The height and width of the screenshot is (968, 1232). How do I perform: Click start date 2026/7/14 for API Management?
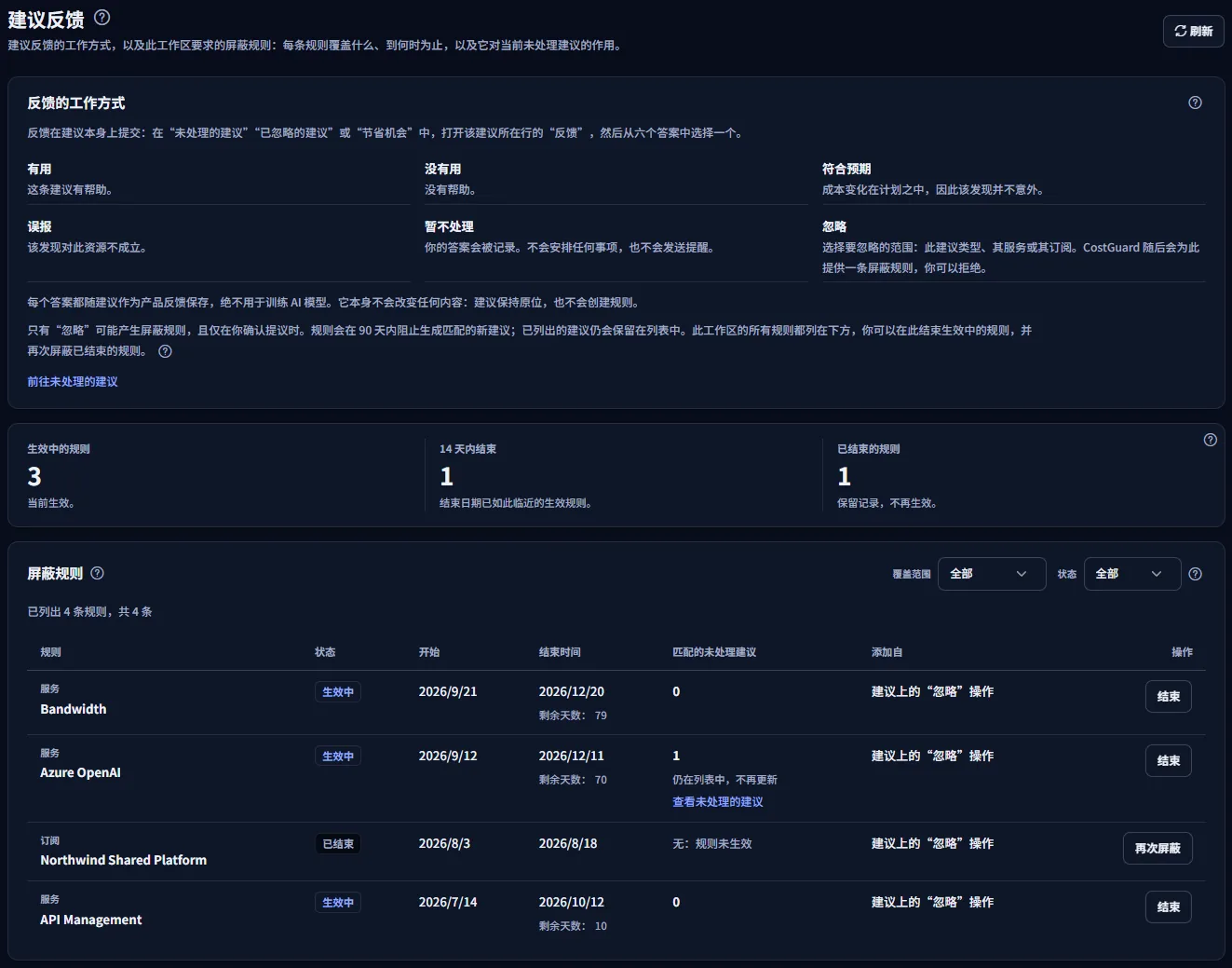pyautogui.click(x=447, y=902)
